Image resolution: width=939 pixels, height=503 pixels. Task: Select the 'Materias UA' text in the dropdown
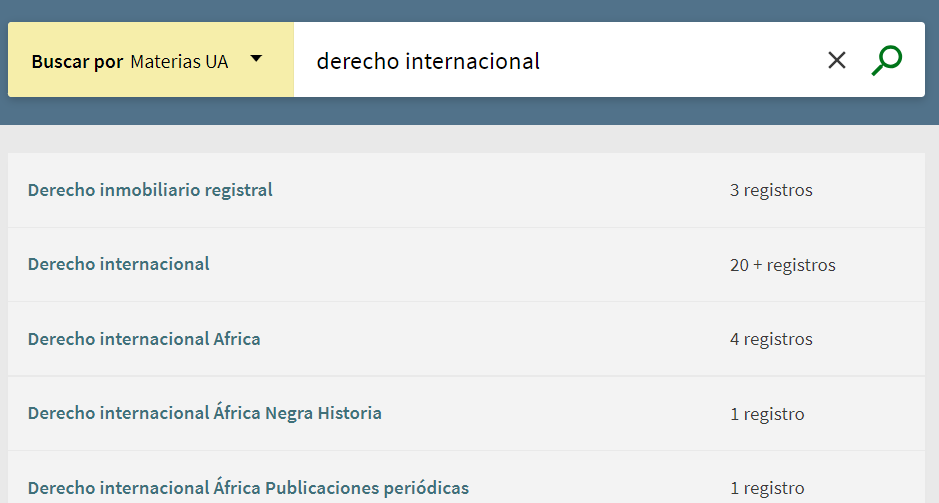coord(179,62)
